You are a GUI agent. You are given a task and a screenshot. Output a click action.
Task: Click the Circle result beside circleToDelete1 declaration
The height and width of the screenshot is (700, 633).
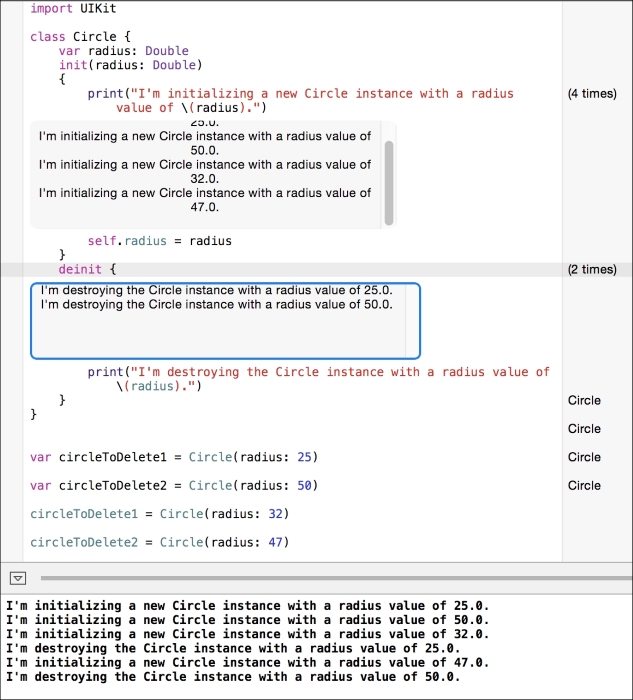(x=584, y=457)
